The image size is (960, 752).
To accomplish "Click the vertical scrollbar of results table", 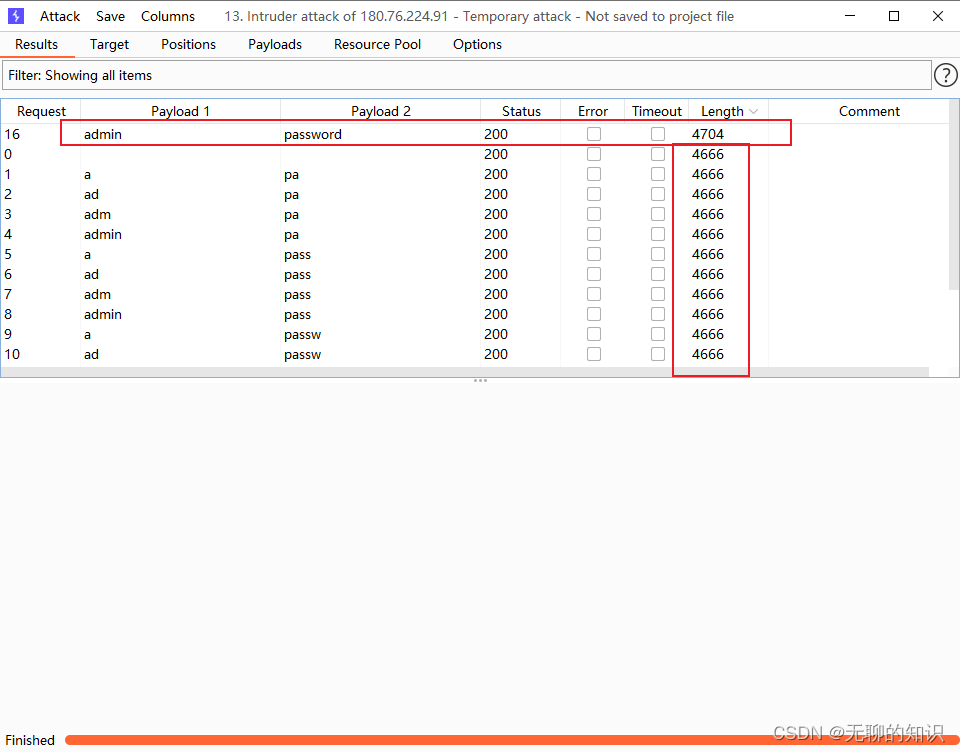I will click(954, 195).
